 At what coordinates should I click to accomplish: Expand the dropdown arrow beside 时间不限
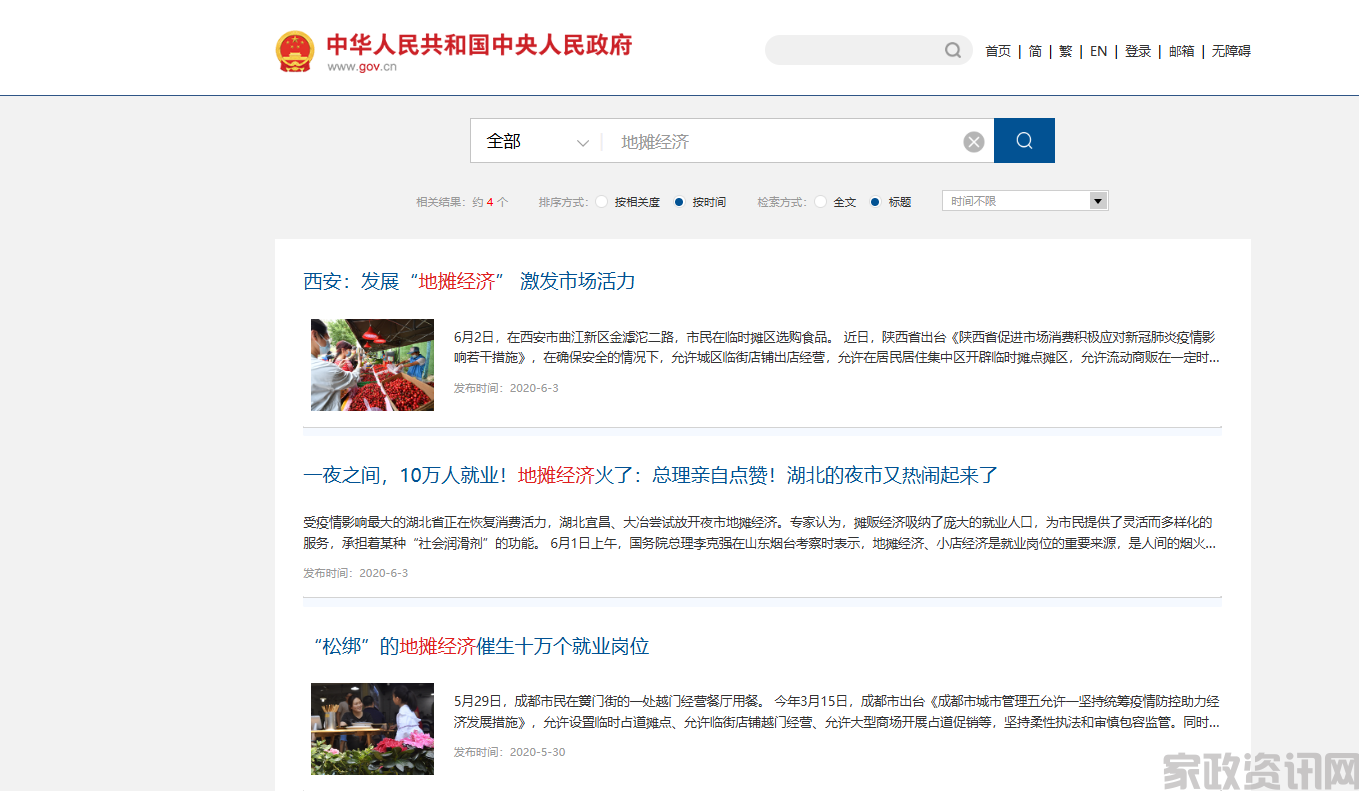pos(1097,200)
